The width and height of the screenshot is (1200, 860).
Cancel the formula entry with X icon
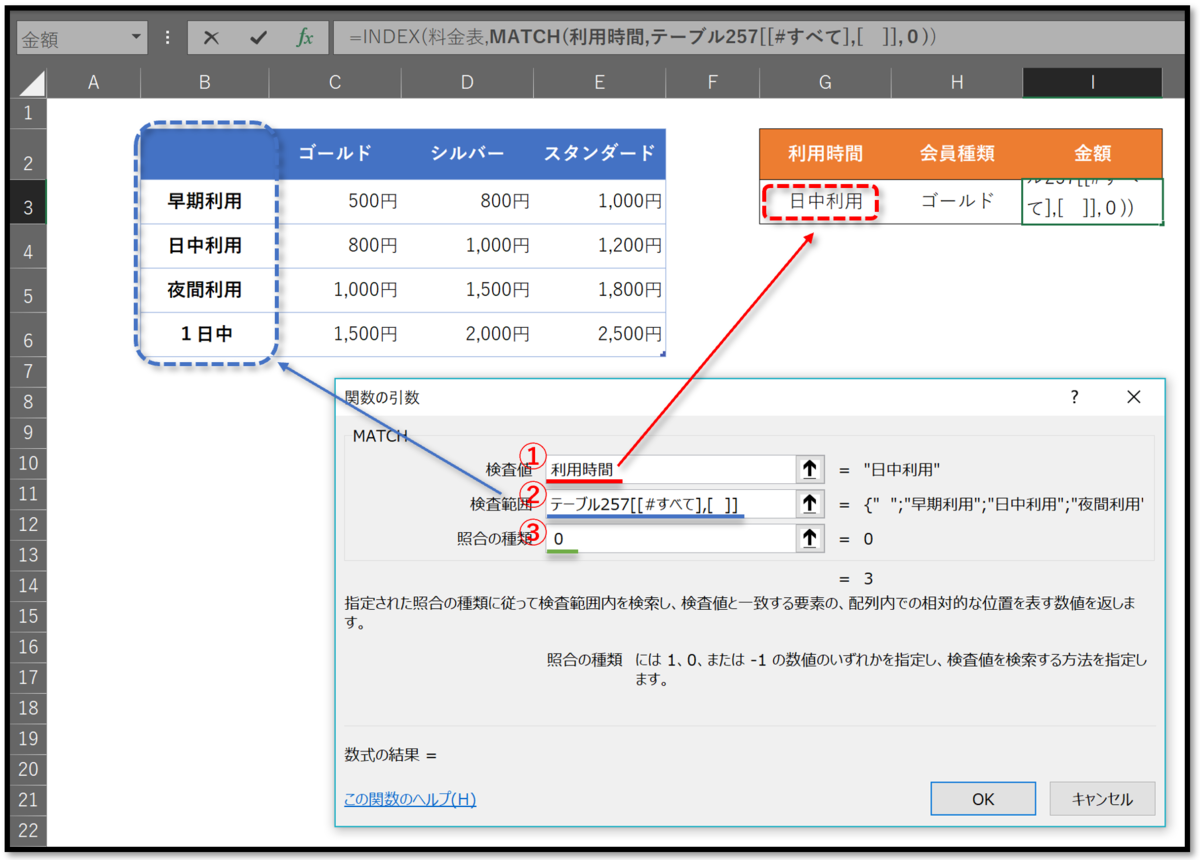click(x=211, y=38)
